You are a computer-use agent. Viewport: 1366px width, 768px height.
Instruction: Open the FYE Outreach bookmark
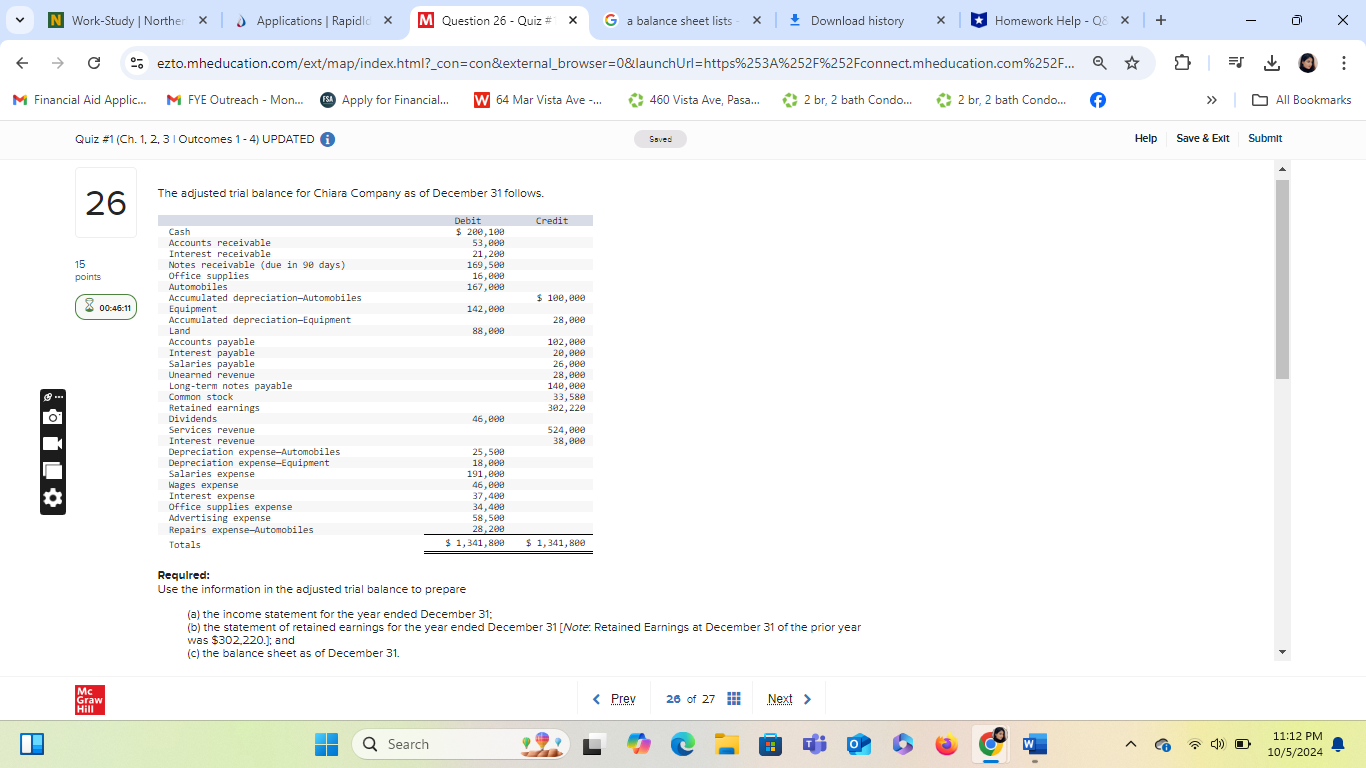(234, 100)
